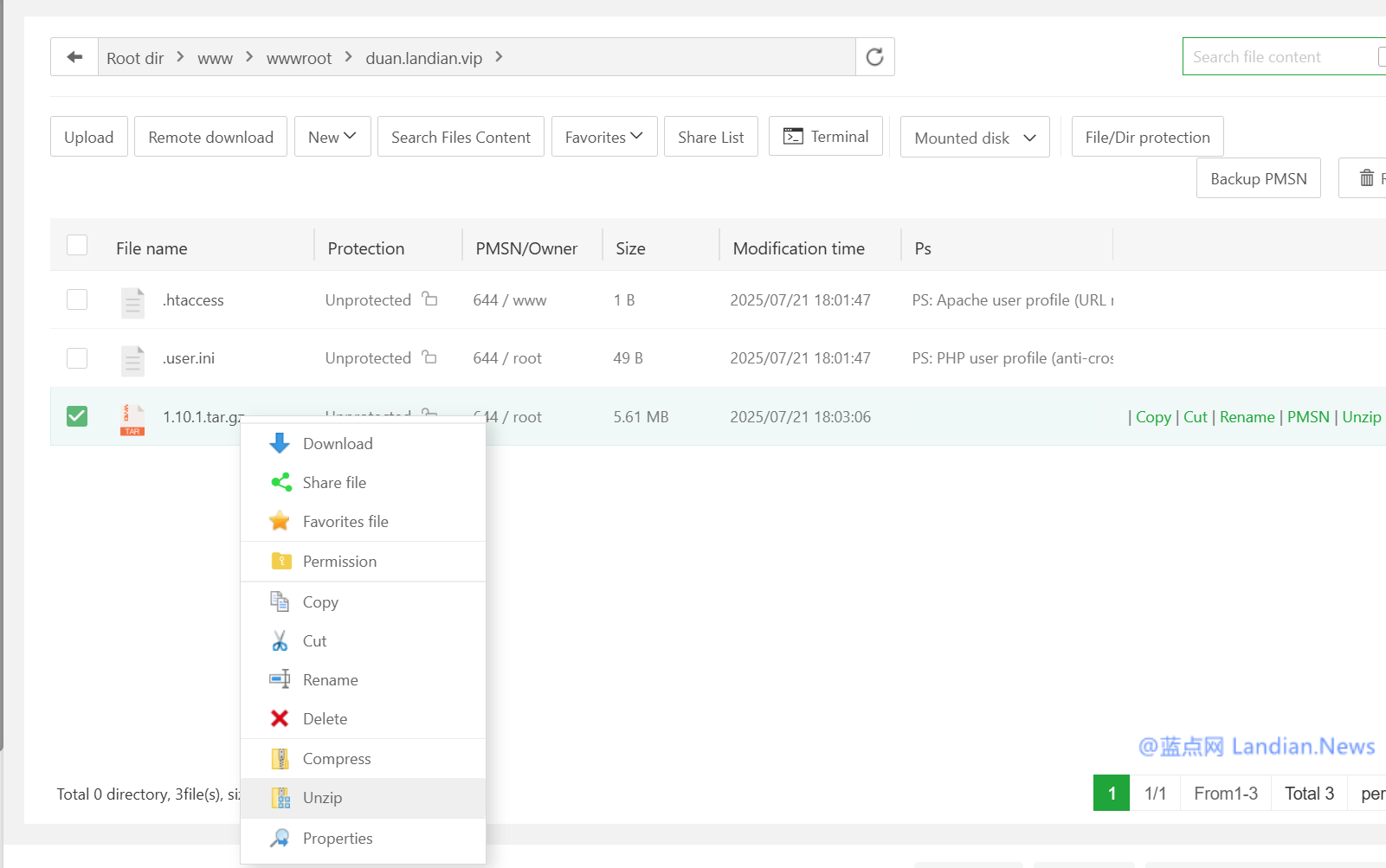Expand the New dropdown button
Image resolution: width=1386 pixels, height=868 pixels.
point(332,137)
